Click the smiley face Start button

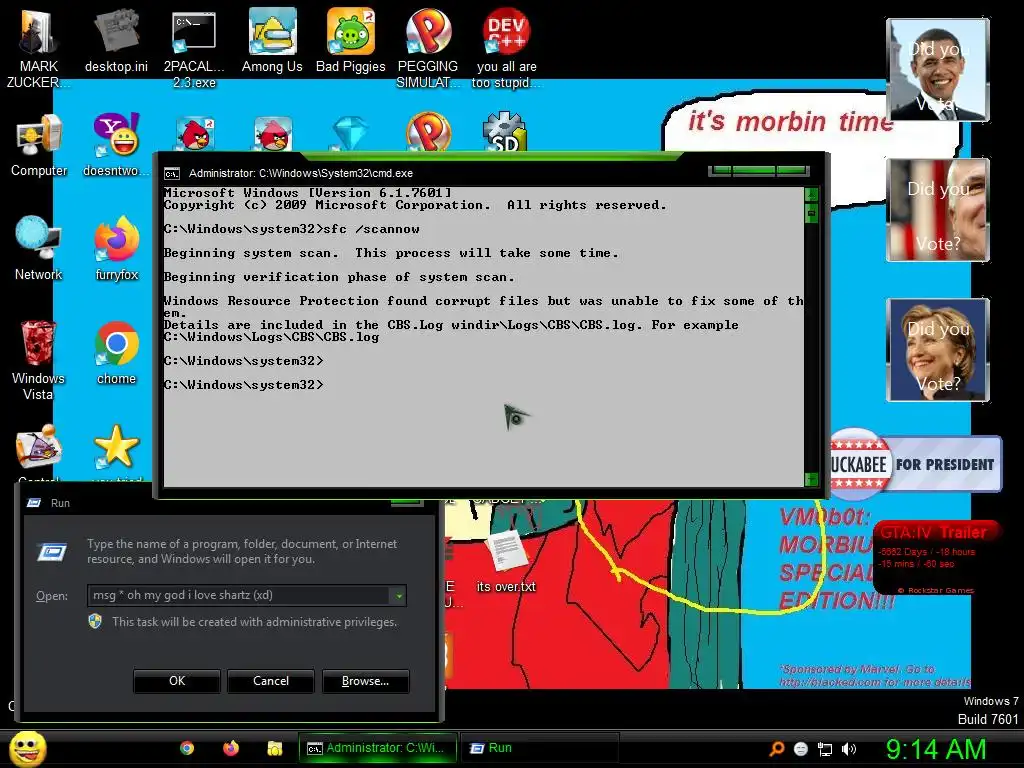[28, 748]
